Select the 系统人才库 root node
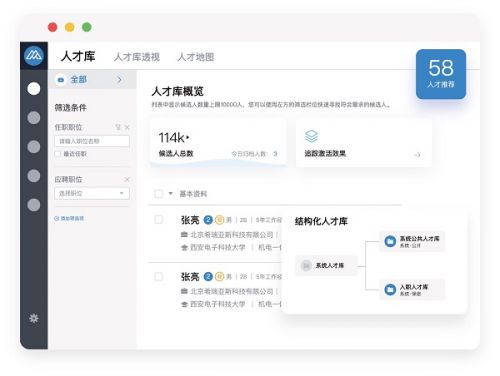The height and width of the screenshot is (376, 500). (x=326, y=265)
